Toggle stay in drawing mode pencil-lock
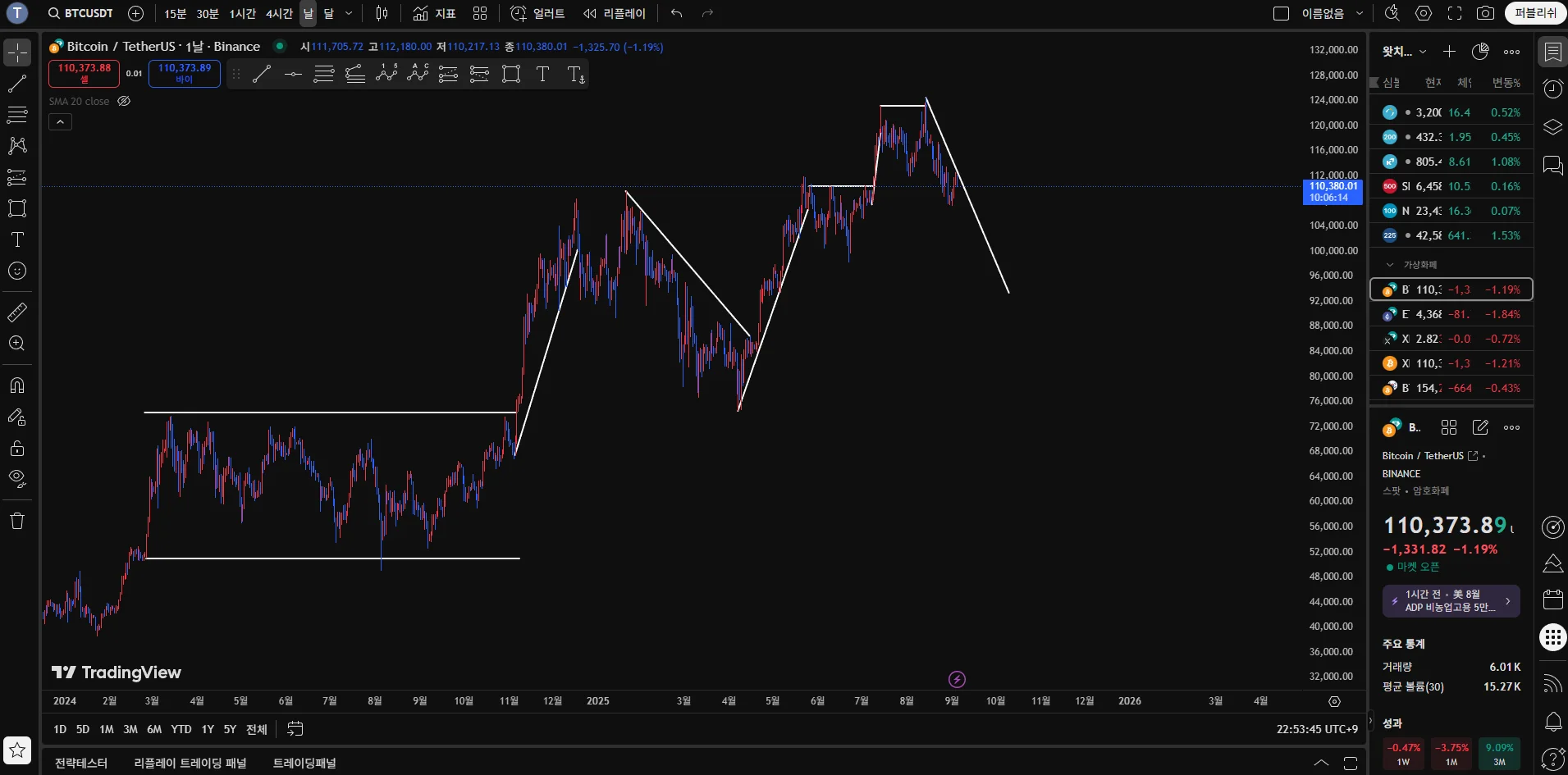The image size is (1568, 775). (x=17, y=417)
